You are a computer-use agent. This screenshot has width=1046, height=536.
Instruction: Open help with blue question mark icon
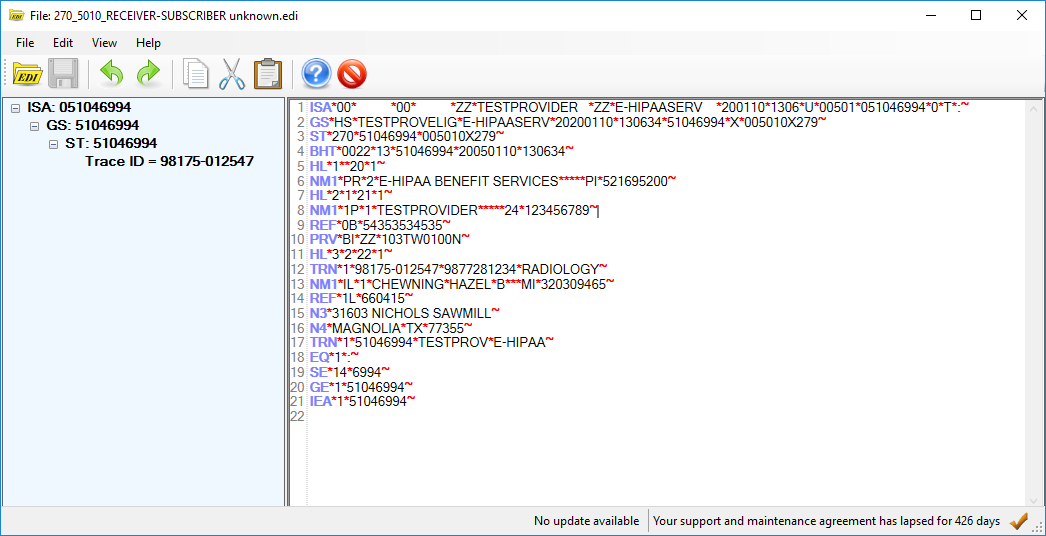pos(316,74)
